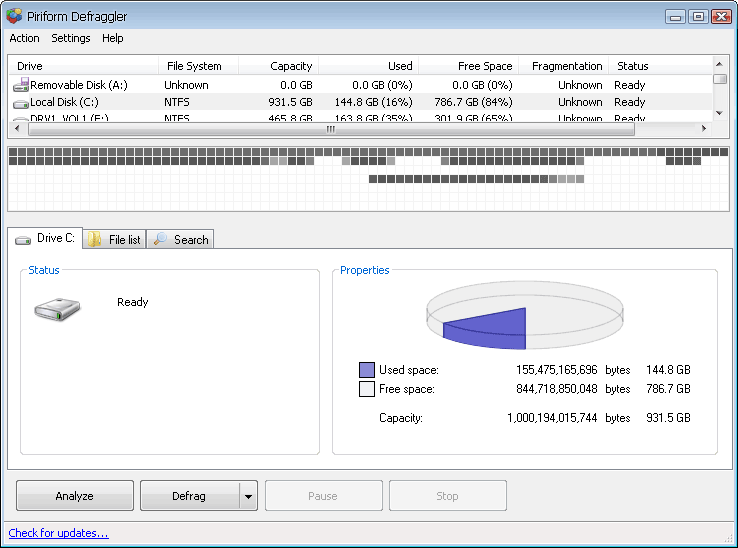Open the Defrag dropdown arrow
Image resolution: width=738 pixels, height=548 pixels.
click(x=248, y=496)
